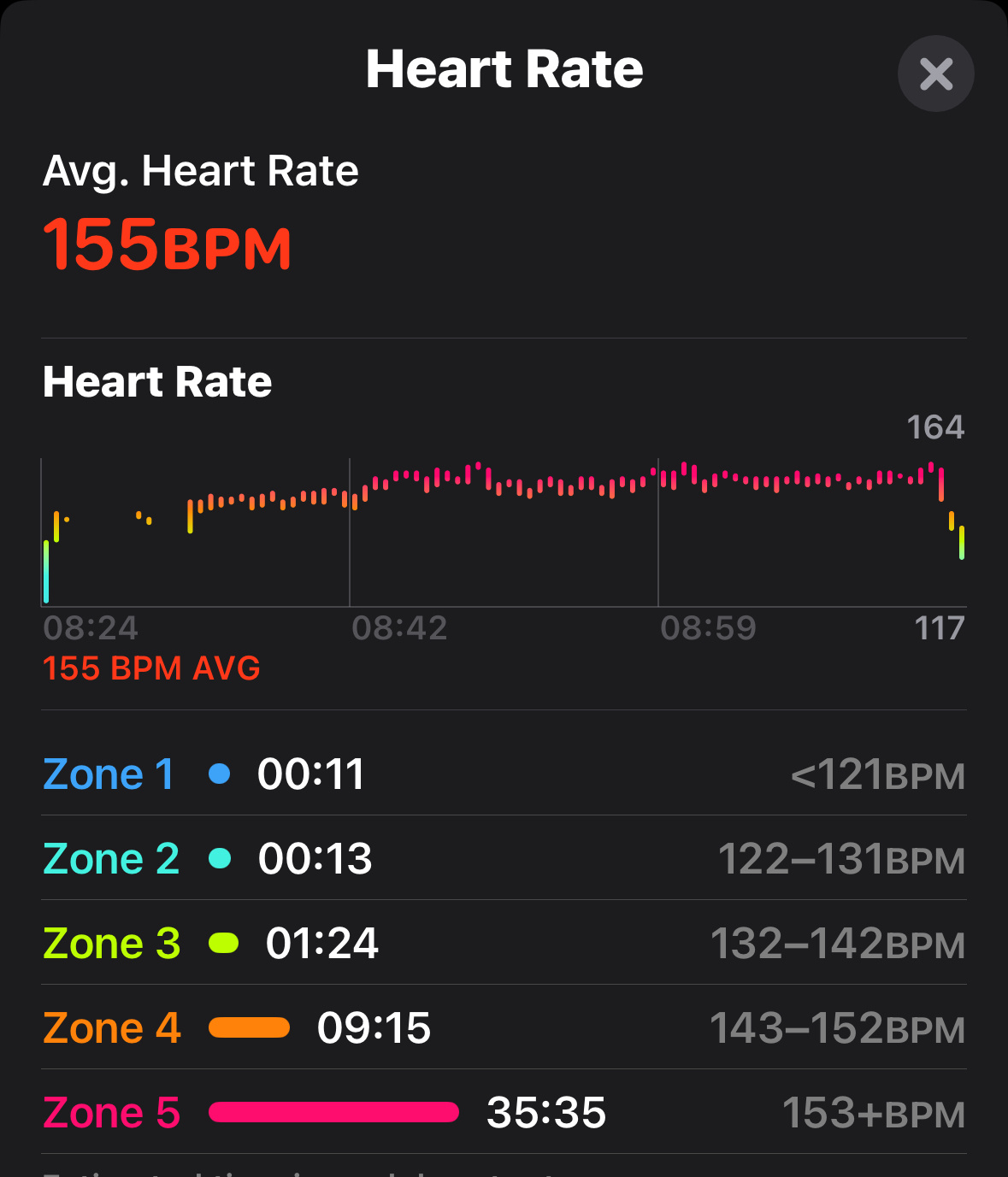Tap the Zone 5 label
The height and width of the screenshot is (1177, 1008).
pyautogui.click(x=112, y=1113)
